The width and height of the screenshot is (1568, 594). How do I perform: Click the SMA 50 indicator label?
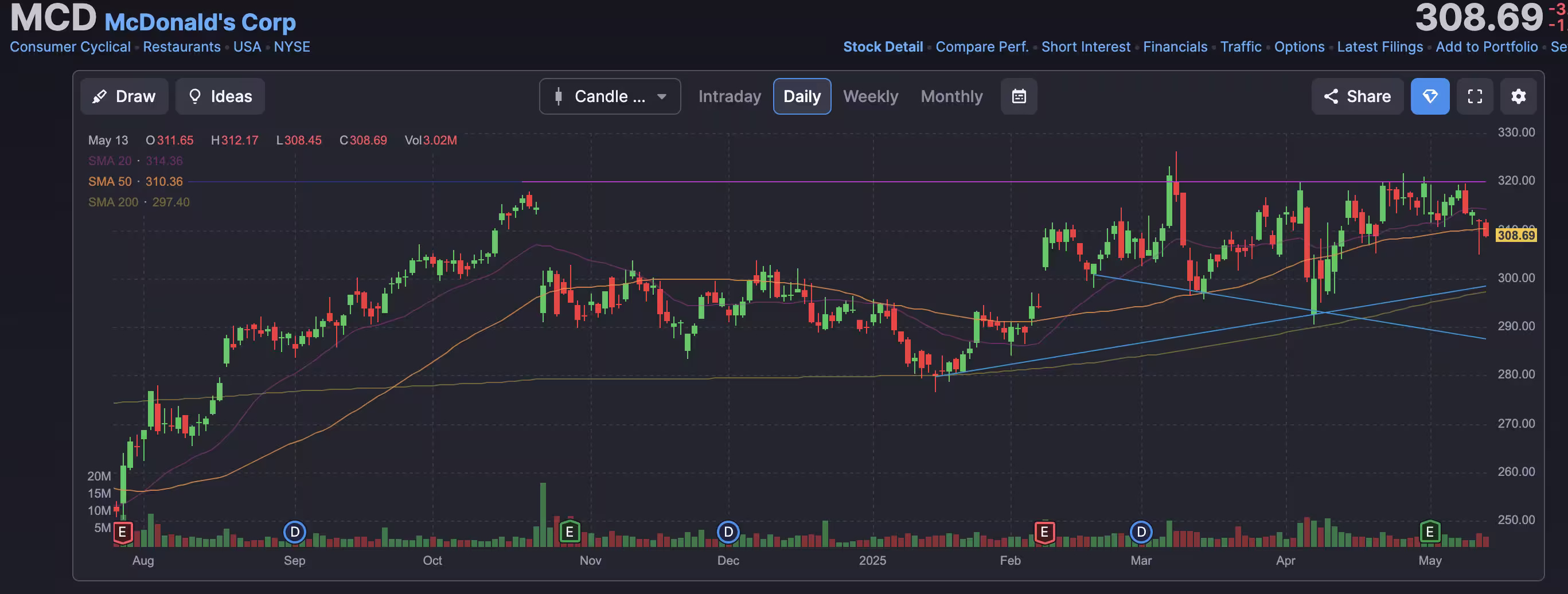click(110, 181)
